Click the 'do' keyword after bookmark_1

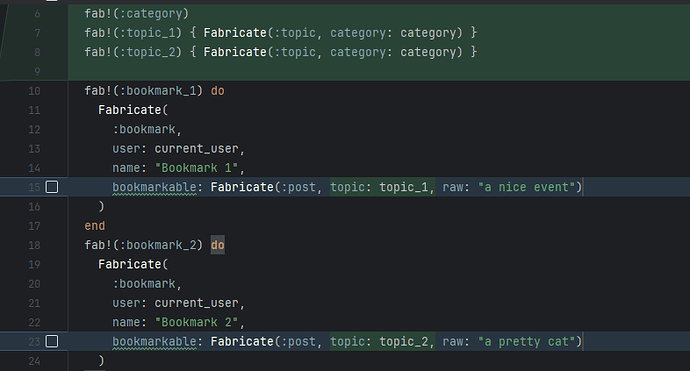(x=218, y=91)
